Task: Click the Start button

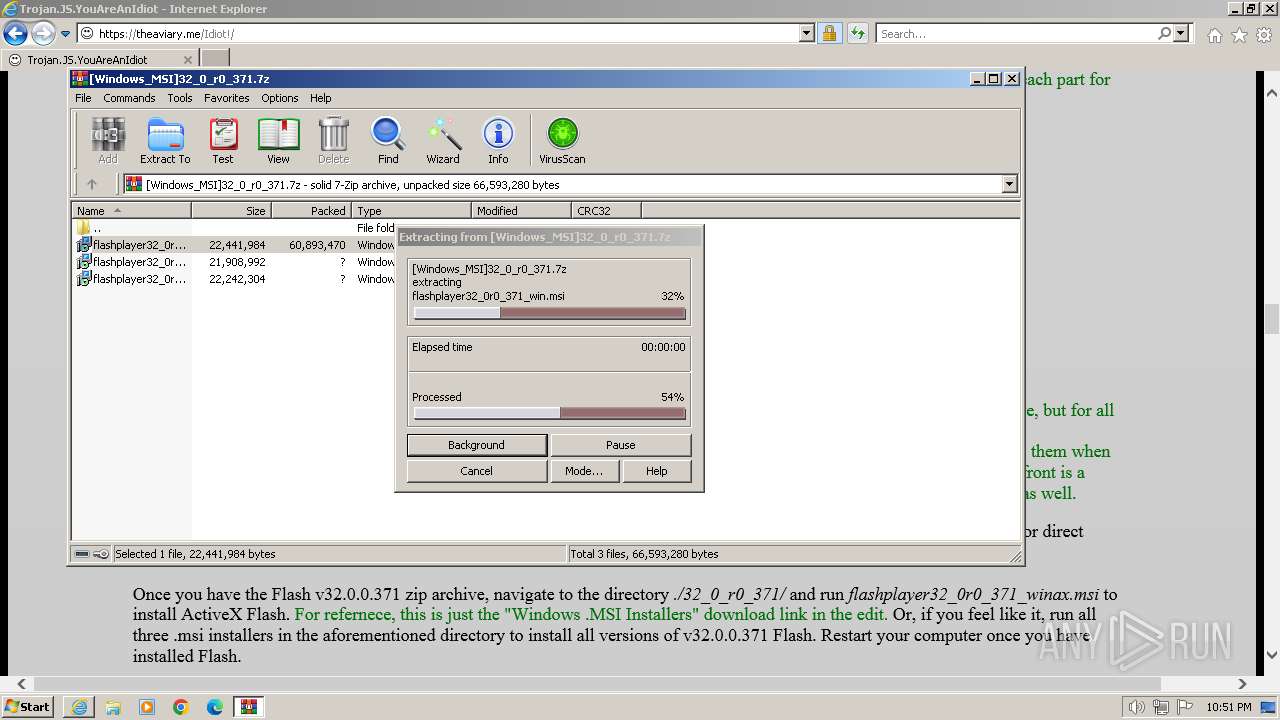Action: 27,707
